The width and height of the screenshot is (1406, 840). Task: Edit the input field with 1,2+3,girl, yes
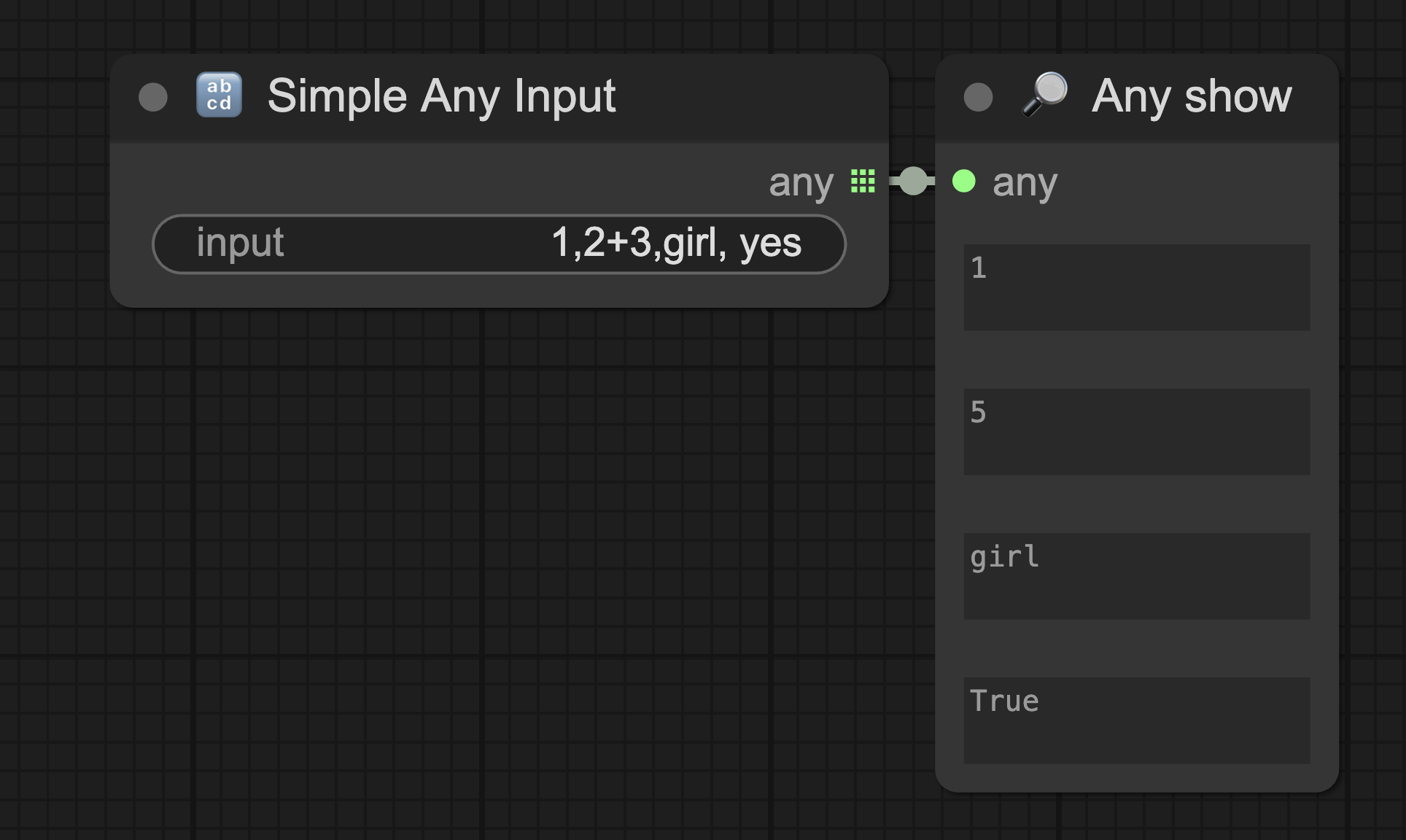pos(499,244)
